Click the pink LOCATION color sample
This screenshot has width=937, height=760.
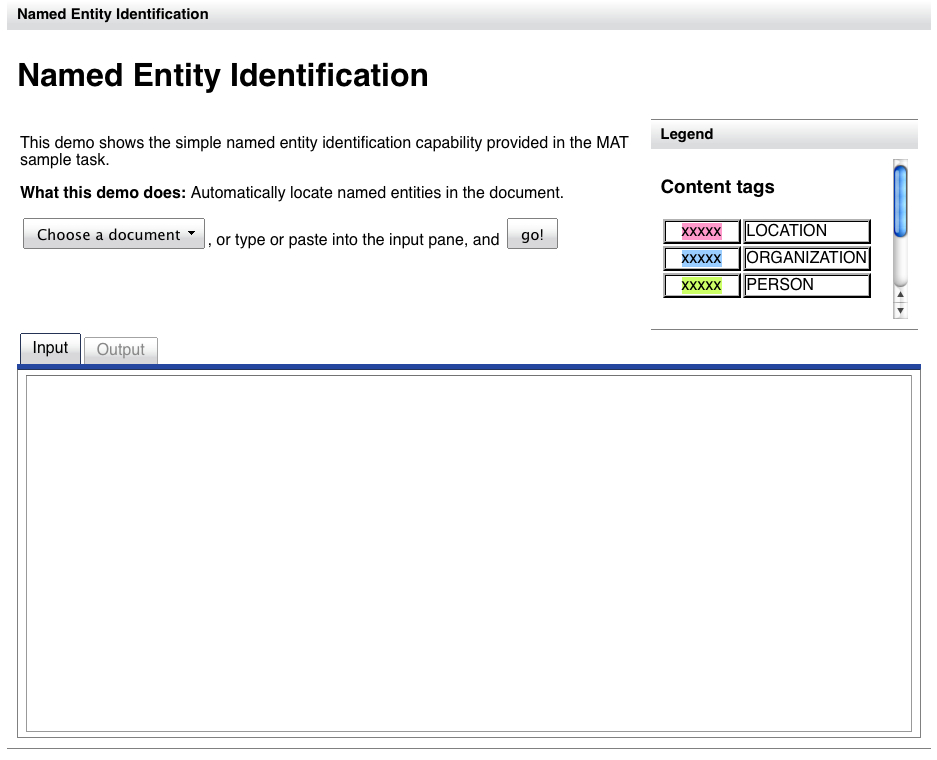pos(701,231)
